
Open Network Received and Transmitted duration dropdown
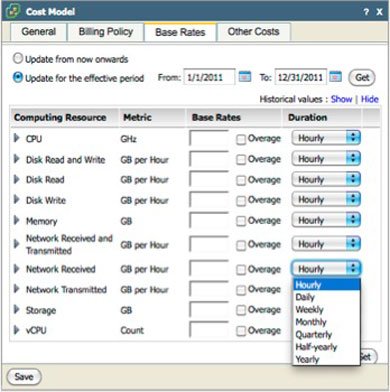[326, 244]
